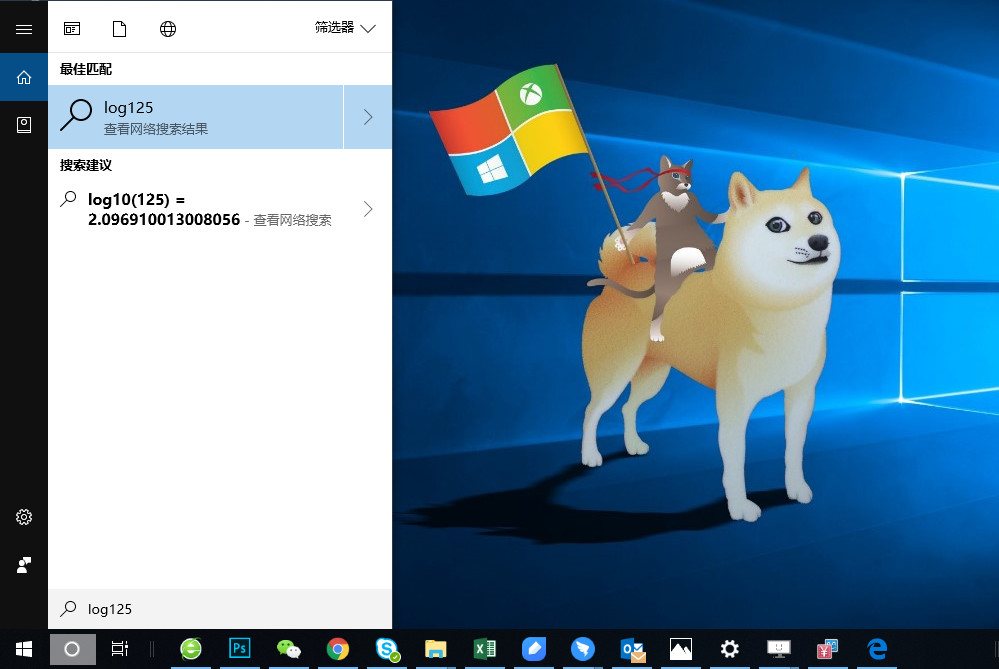Click the Windows Start button
The image size is (999, 669).
click(x=24, y=649)
